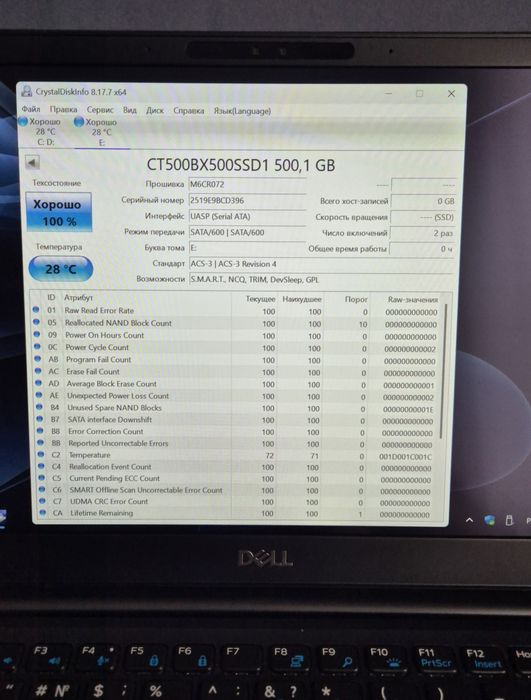Viewport: 531px width, 700px height.
Task: Select the C: D: disk tab
Action: (45, 132)
